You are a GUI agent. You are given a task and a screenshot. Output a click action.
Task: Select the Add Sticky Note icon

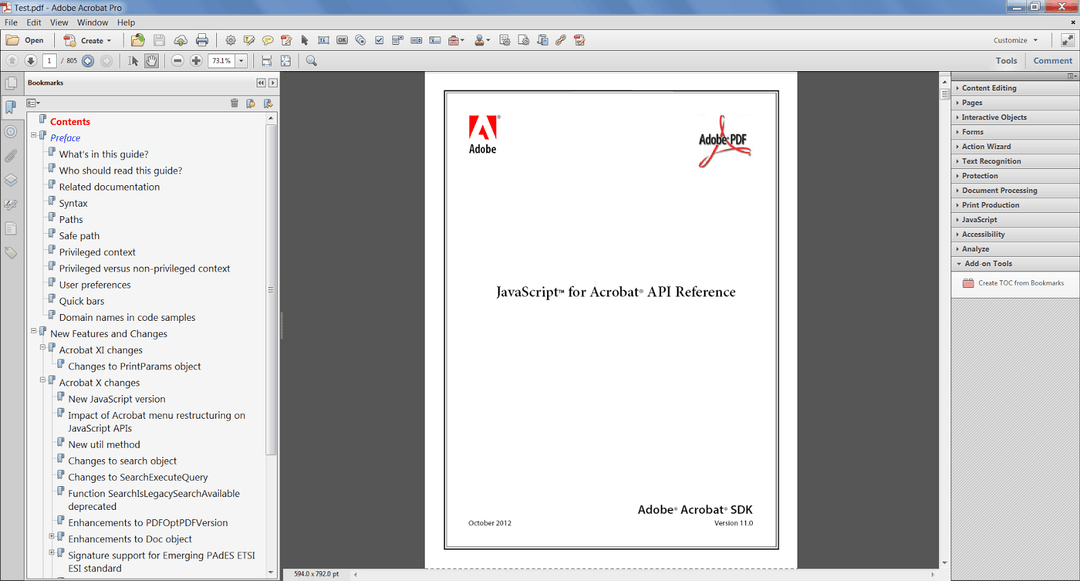(268, 40)
